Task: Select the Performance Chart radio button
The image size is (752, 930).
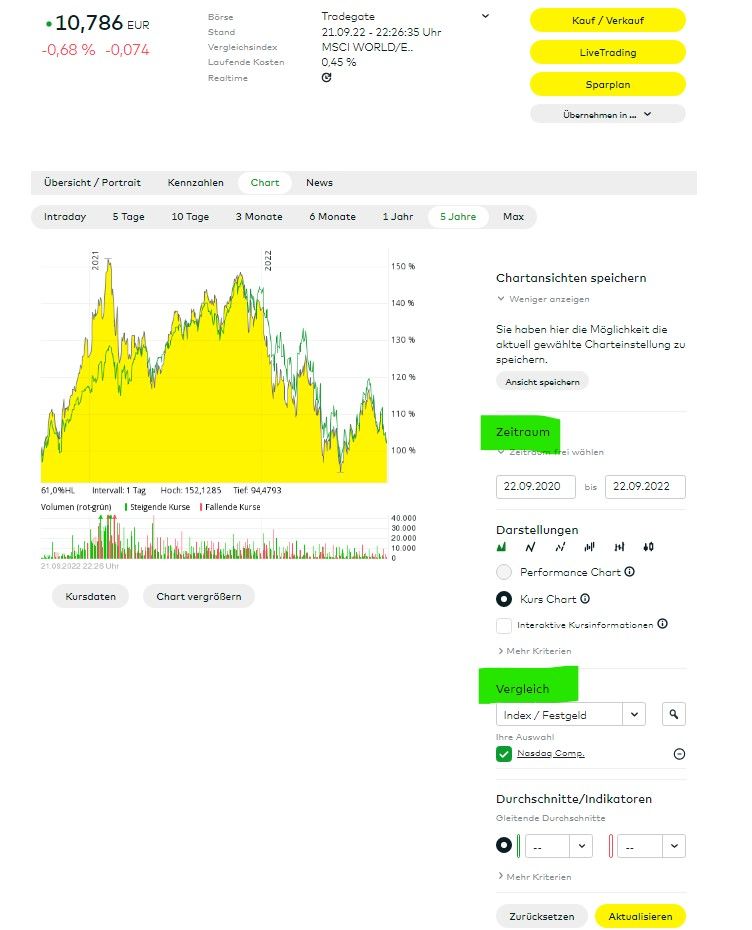Action: pyautogui.click(x=504, y=572)
